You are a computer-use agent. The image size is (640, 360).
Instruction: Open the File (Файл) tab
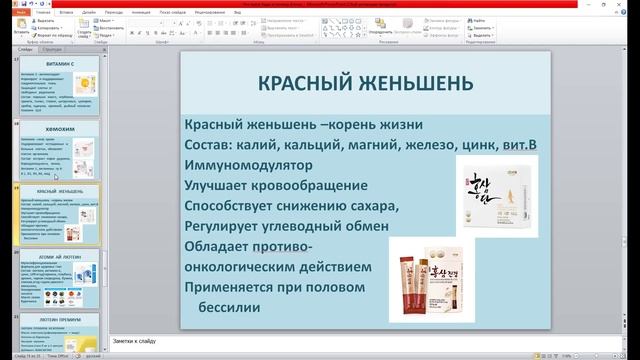pos(21,12)
